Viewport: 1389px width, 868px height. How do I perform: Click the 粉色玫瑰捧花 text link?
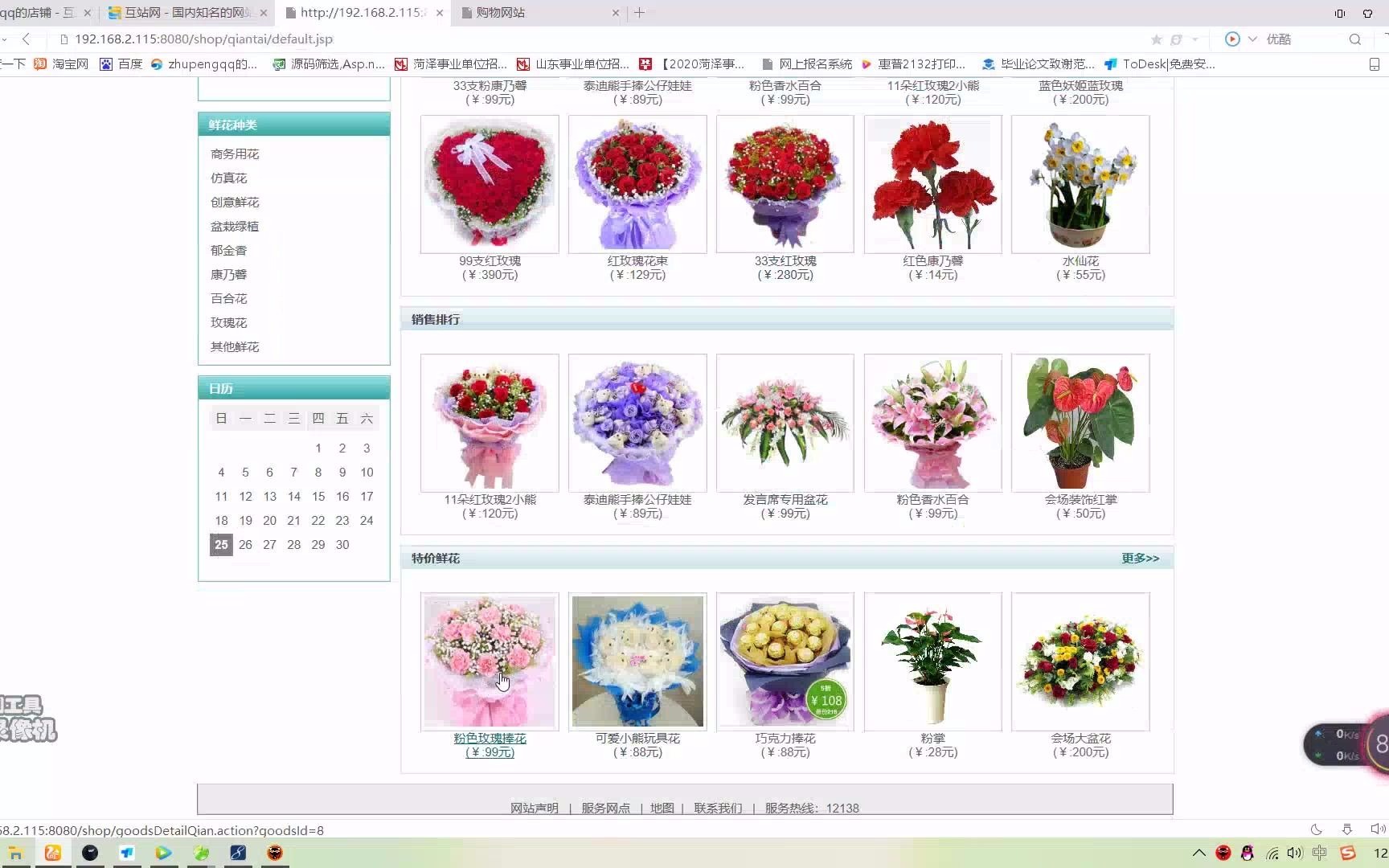tap(490, 739)
